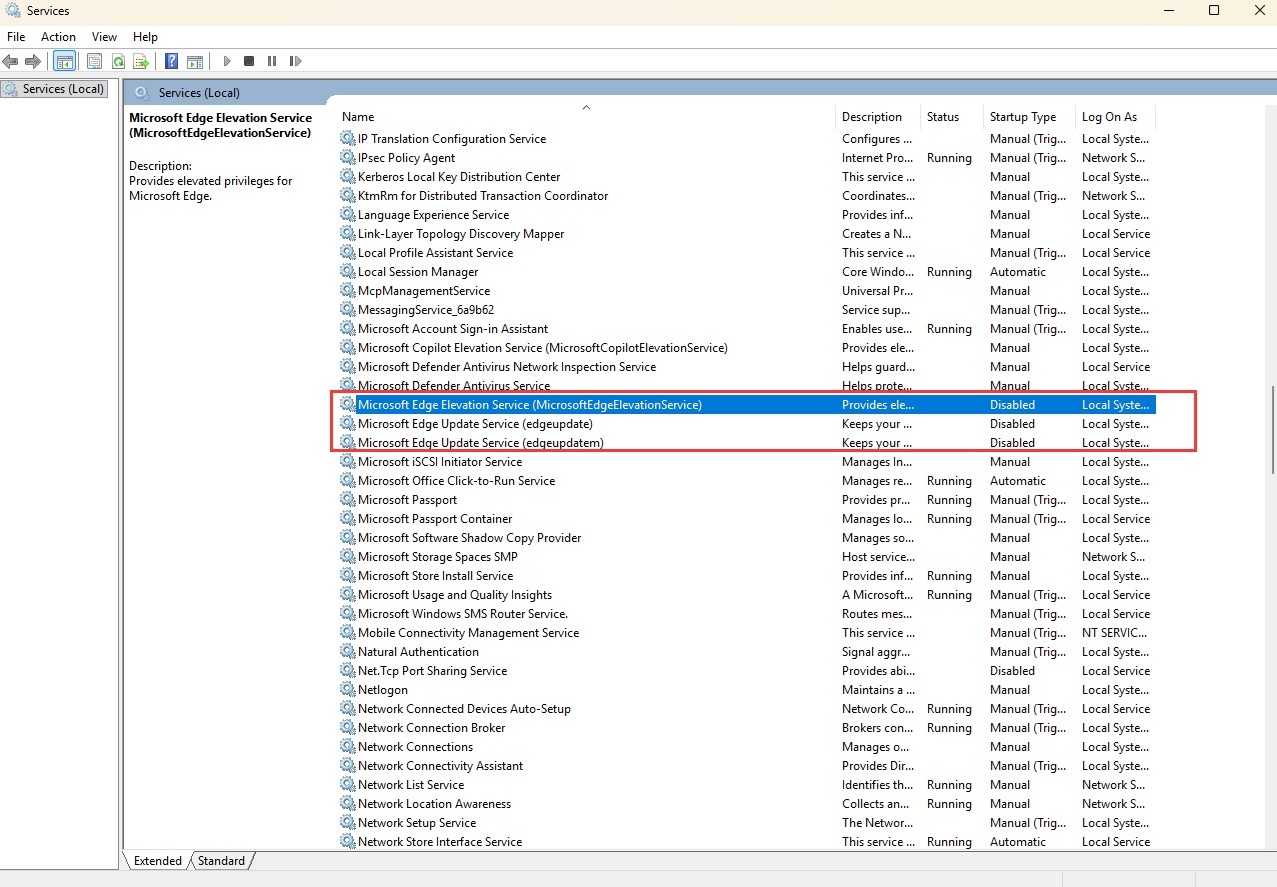
Task: Click gear icon beside Microsoft Office Click-to-Run Service
Action: [348, 481]
